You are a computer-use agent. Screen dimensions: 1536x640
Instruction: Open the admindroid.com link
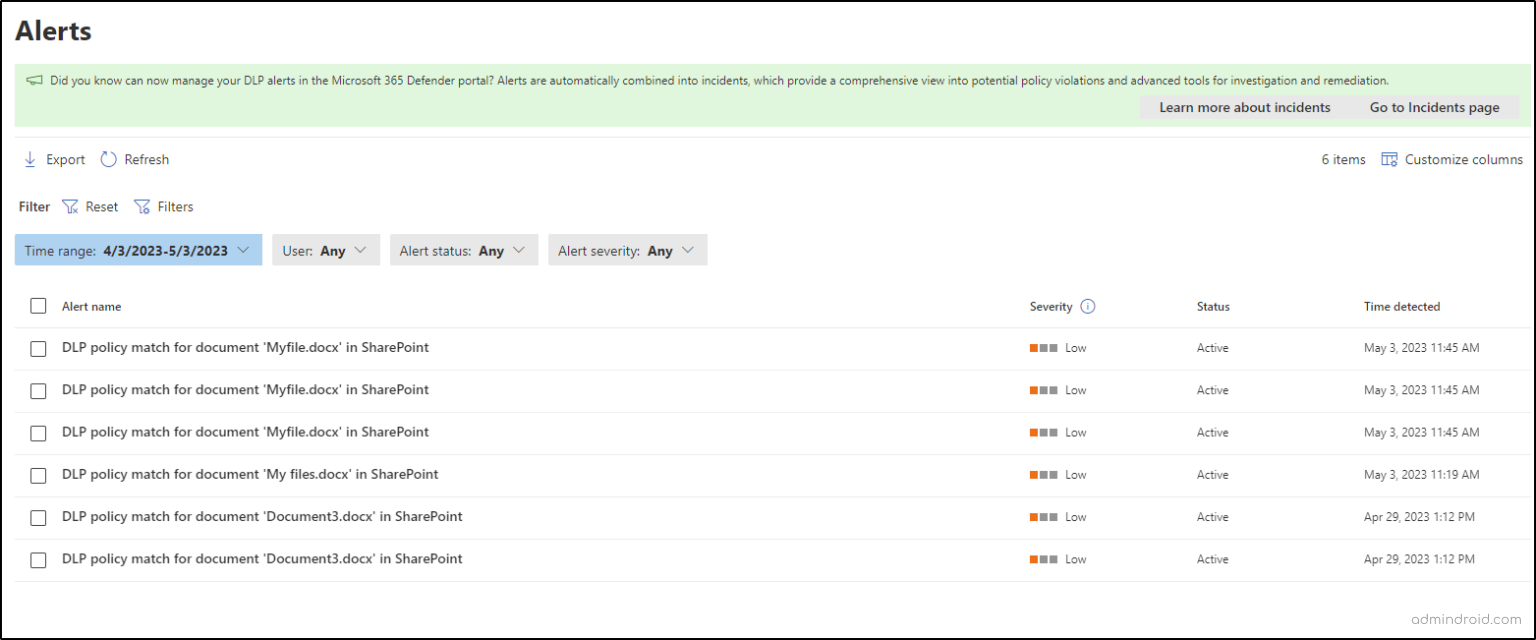[1466, 620]
